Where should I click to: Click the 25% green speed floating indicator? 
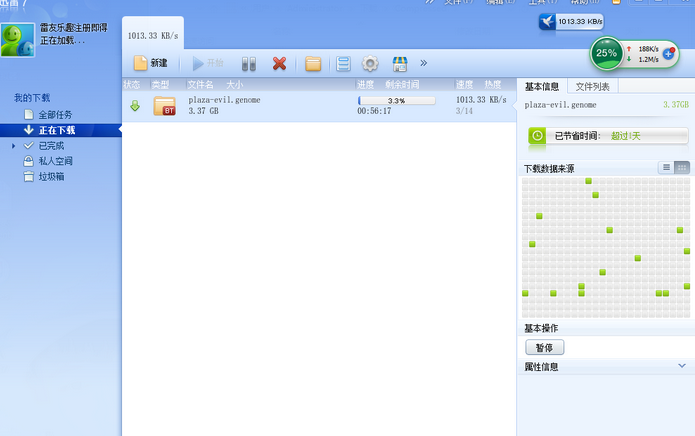606,53
